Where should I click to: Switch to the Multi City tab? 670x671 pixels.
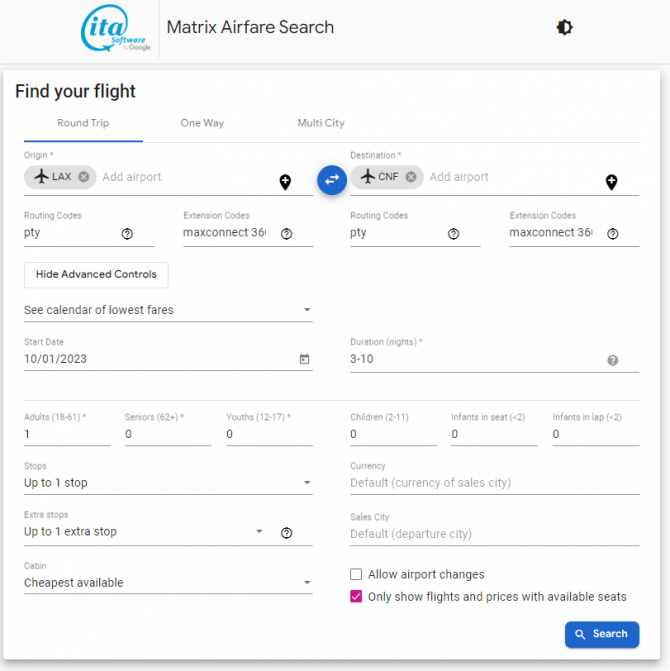[321, 123]
